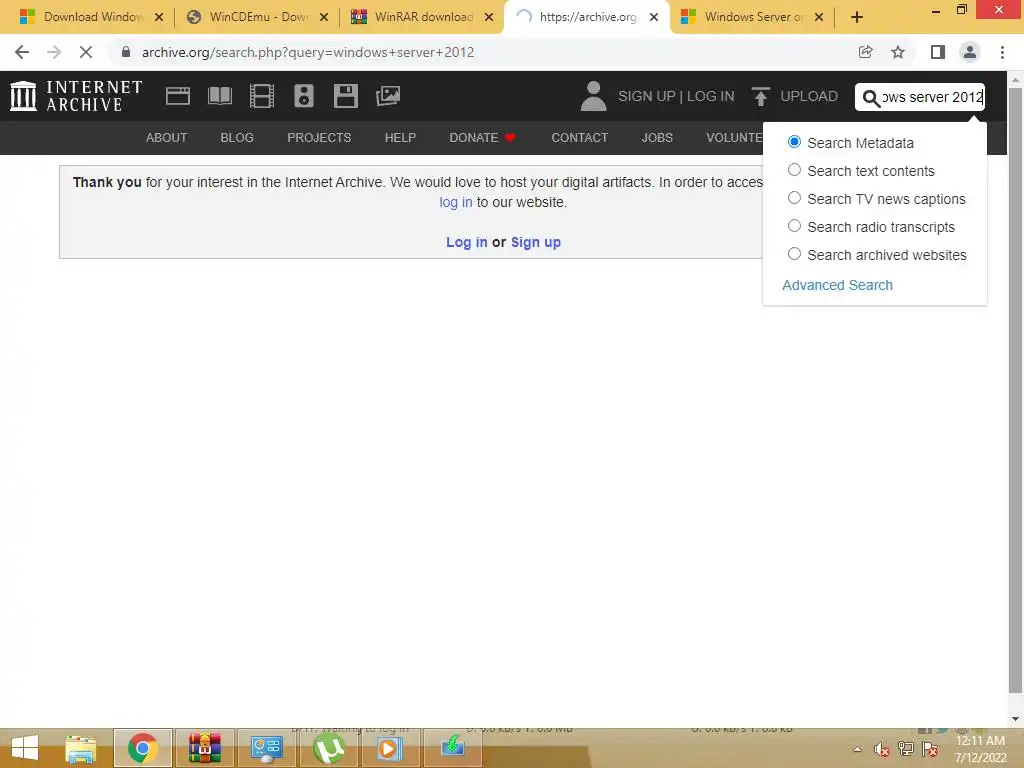The width and height of the screenshot is (1024, 768).
Task: Open uTorrent from the taskbar
Action: pos(328,748)
